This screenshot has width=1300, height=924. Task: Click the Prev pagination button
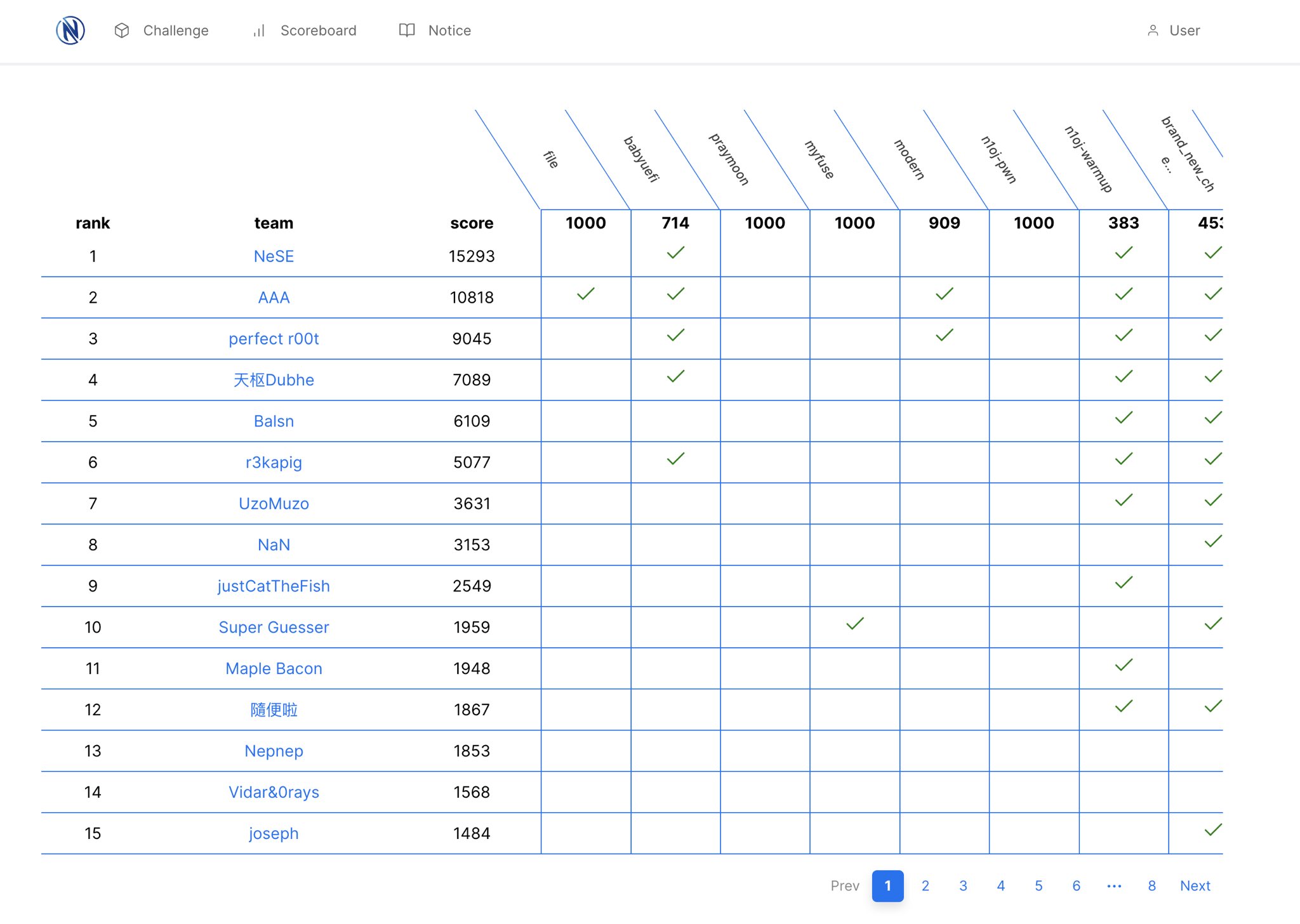[x=845, y=886]
